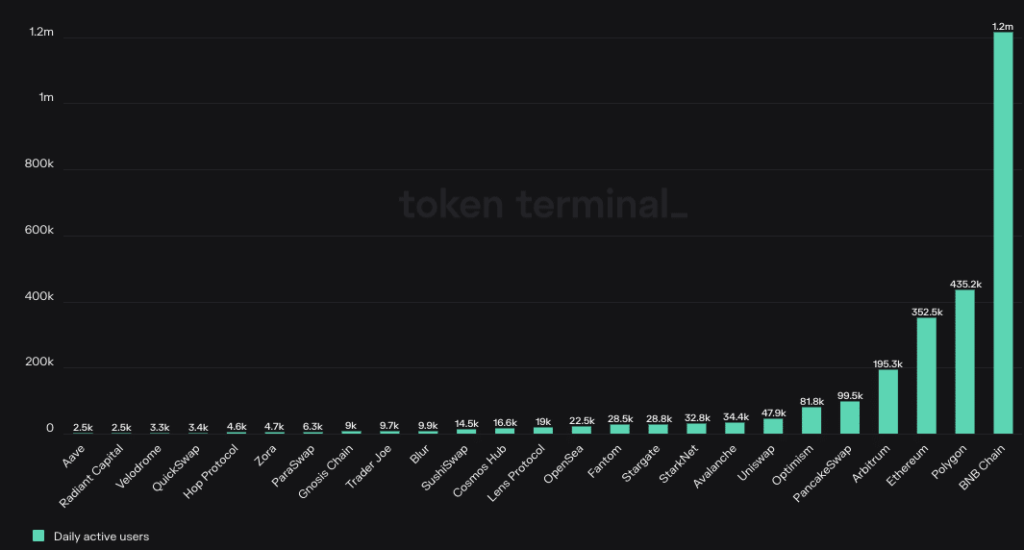This screenshot has width=1024, height=550.
Task: Select the Polygon bar in the chart
Action: pos(965,361)
